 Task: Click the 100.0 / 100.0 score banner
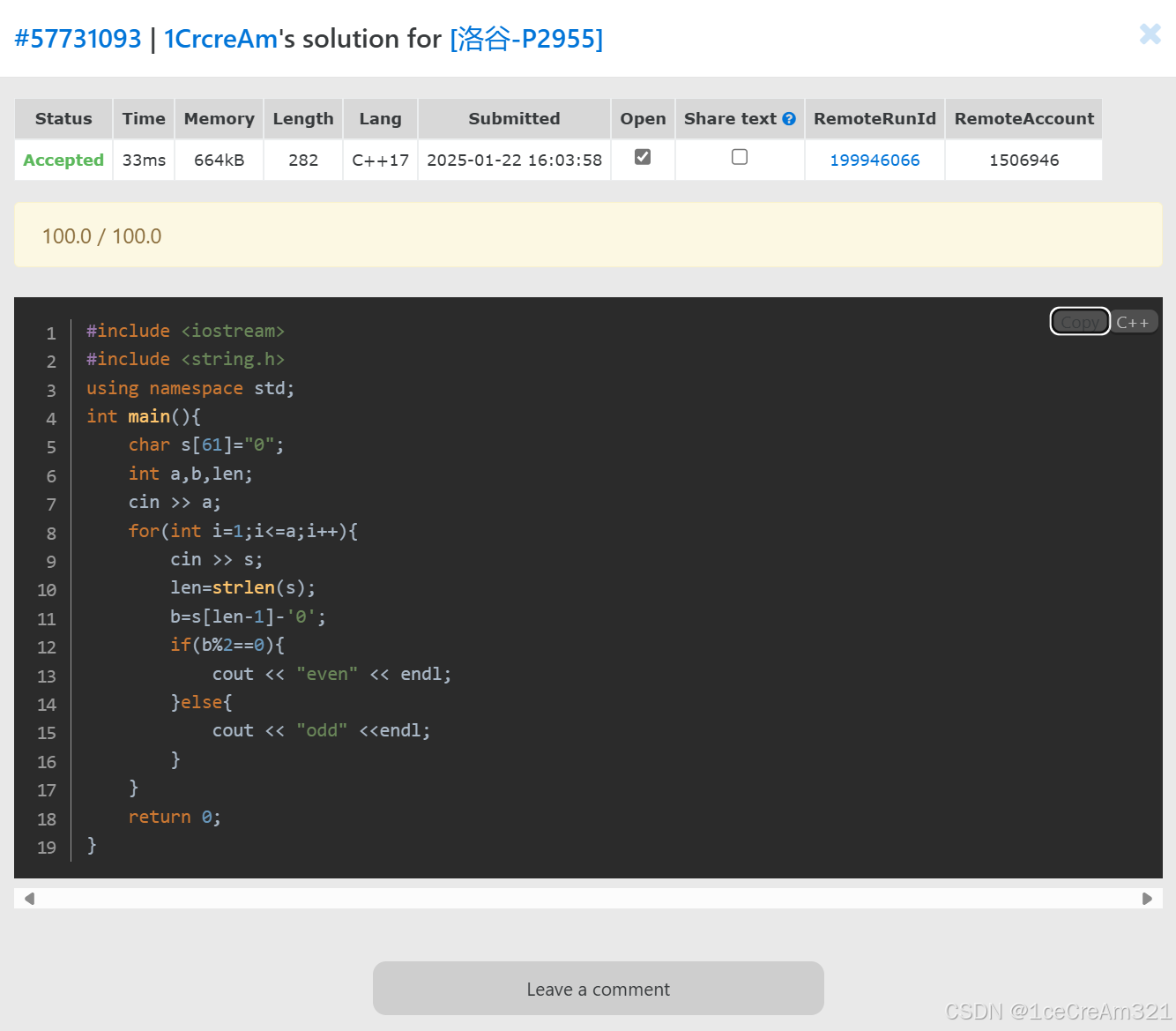click(101, 235)
